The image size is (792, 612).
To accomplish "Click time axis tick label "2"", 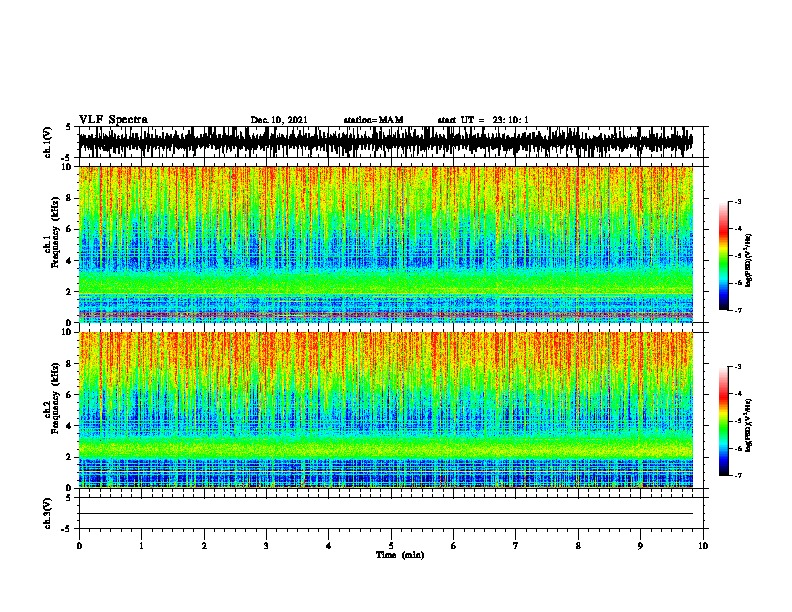I will click(204, 546).
